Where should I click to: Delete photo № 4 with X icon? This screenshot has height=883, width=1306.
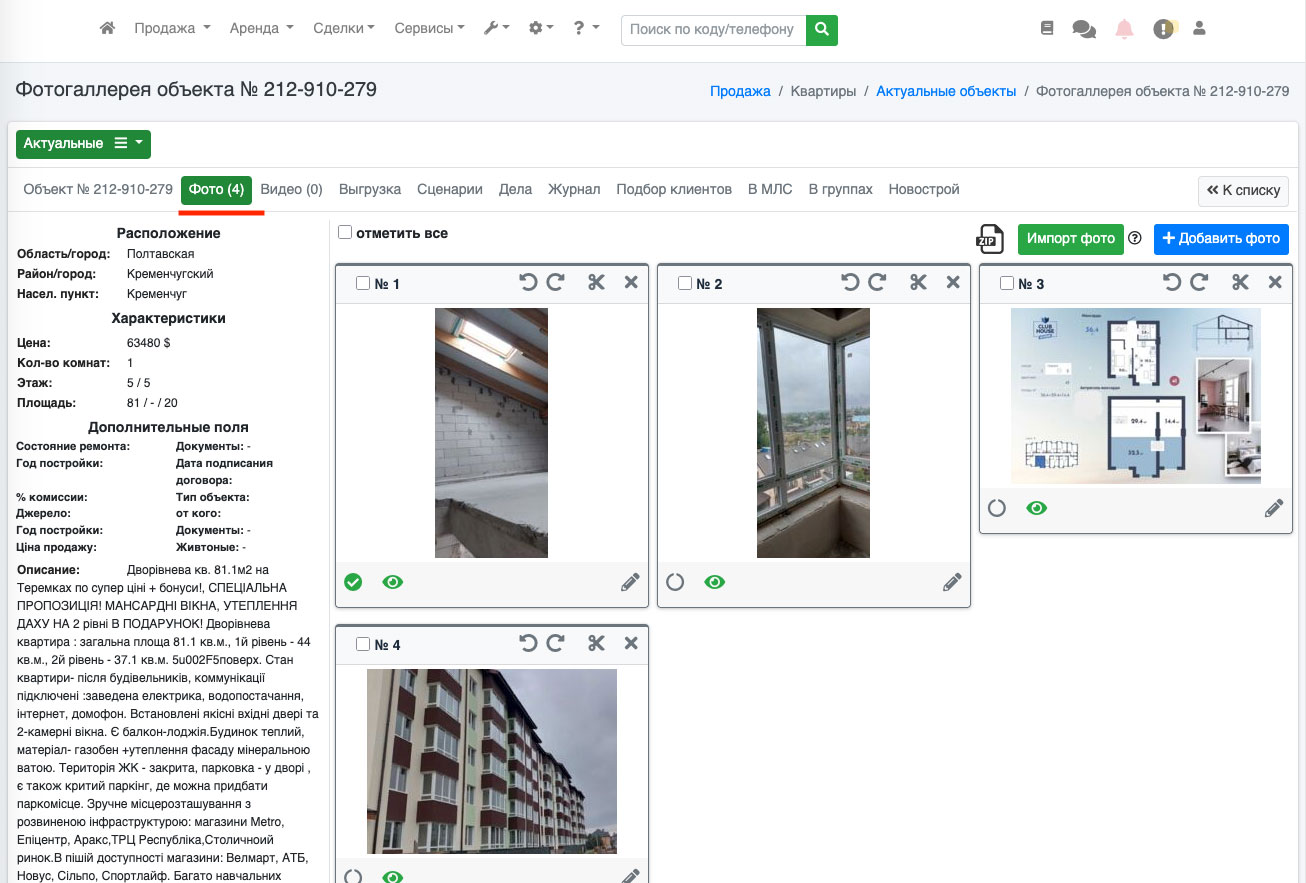(x=631, y=644)
